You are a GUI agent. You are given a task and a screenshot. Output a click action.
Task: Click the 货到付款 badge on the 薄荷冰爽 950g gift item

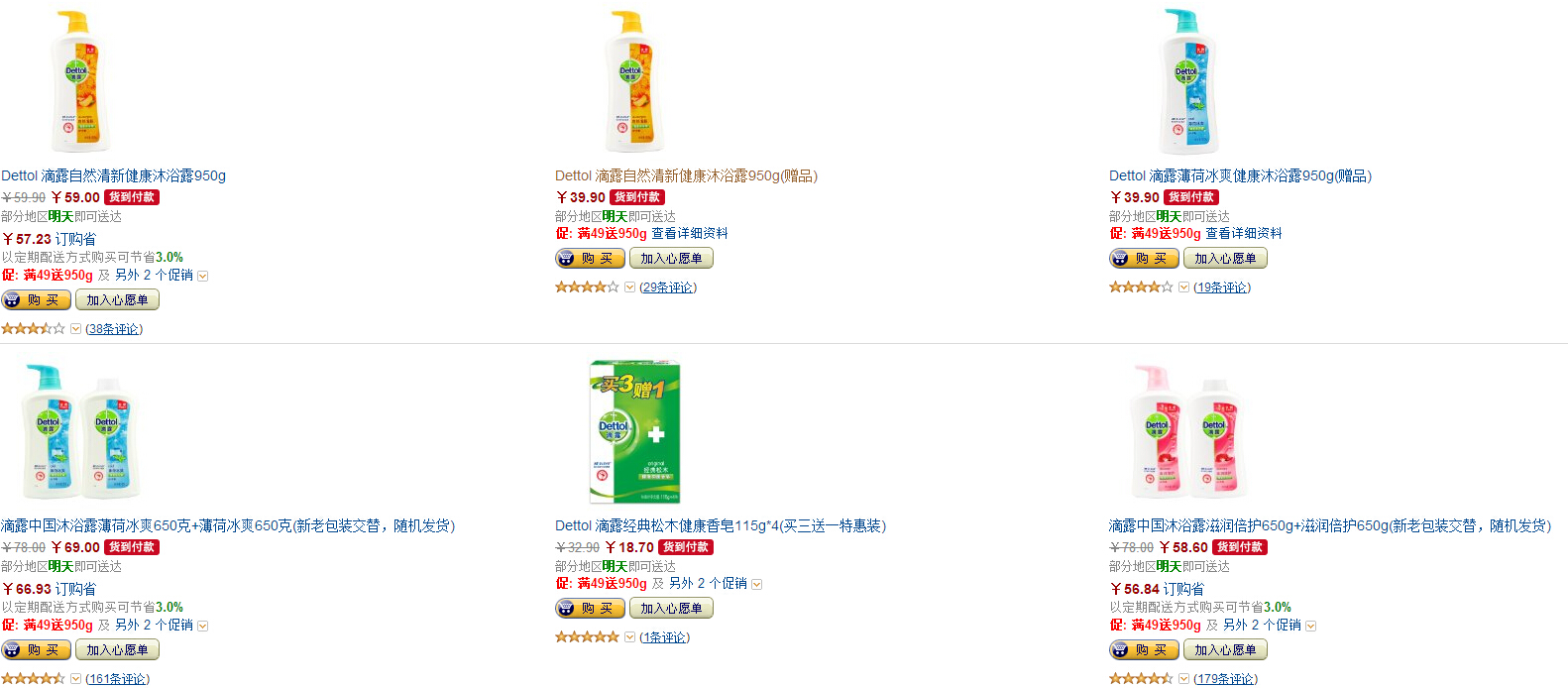click(x=1191, y=197)
